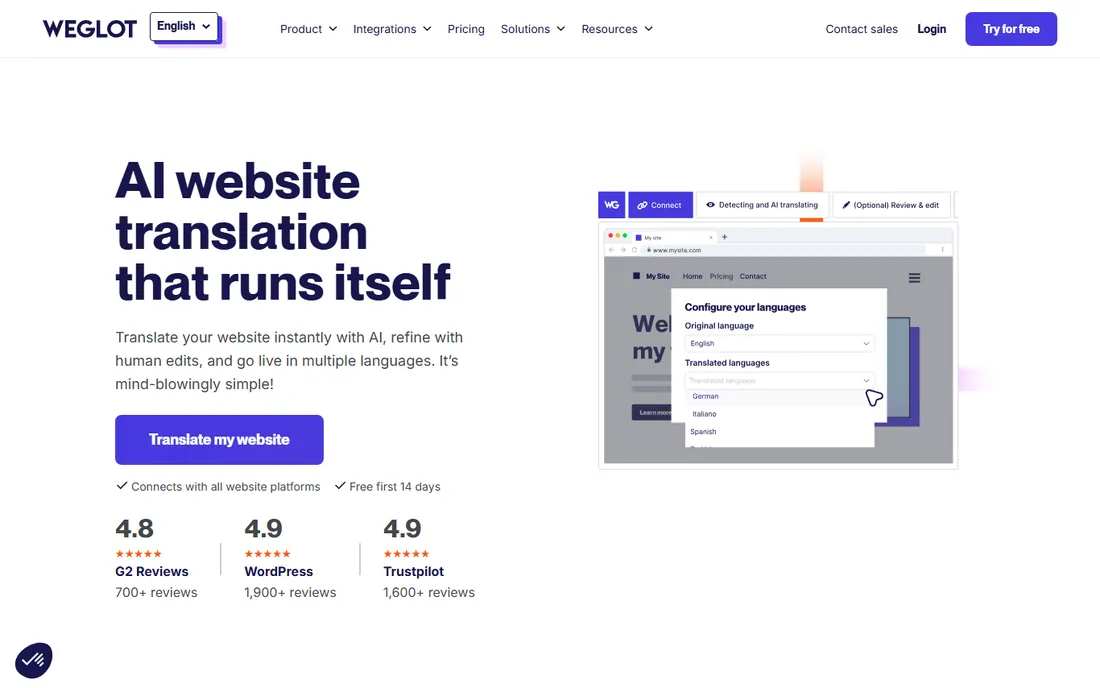This screenshot has height=688, width=1100.
Task: Click the 700+ reviews text
Action: click(x=156, y=593)
